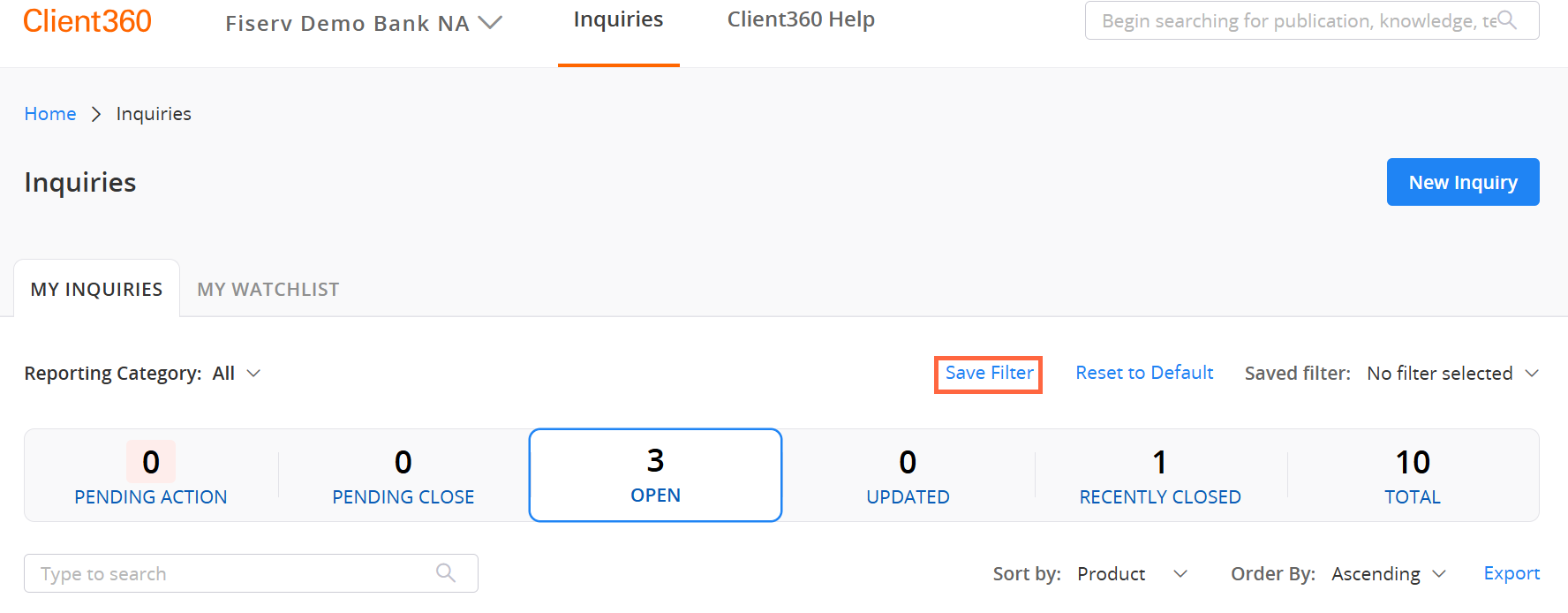Switch to the My Inquiries tab
The width and height of the screenshot is (1568, 613).
click(x=97, y=289)
